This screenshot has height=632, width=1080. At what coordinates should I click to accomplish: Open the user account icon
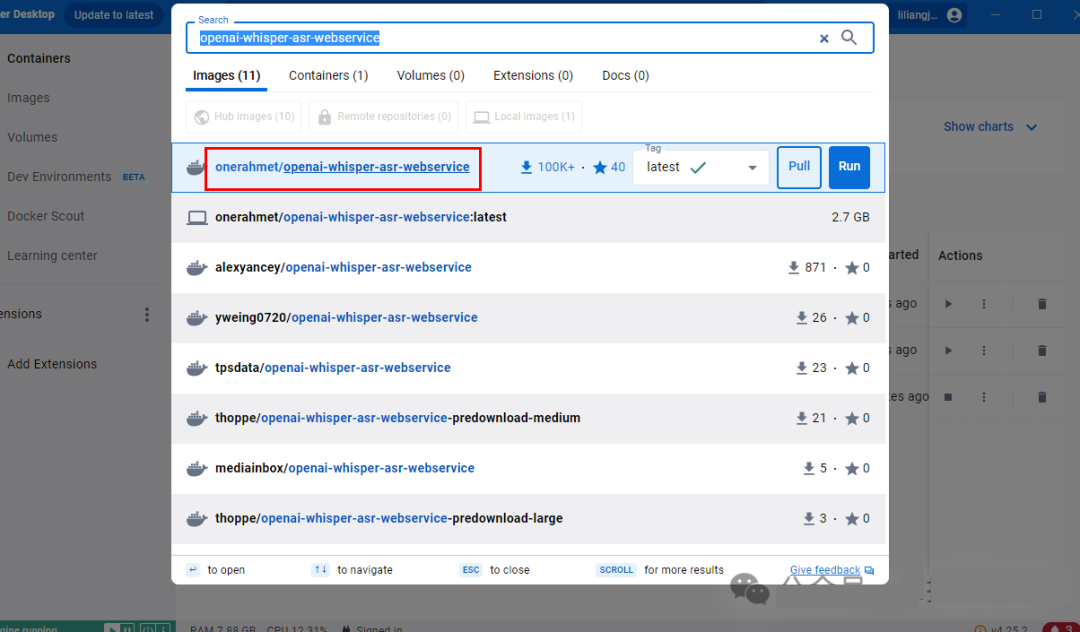point(954,15)
